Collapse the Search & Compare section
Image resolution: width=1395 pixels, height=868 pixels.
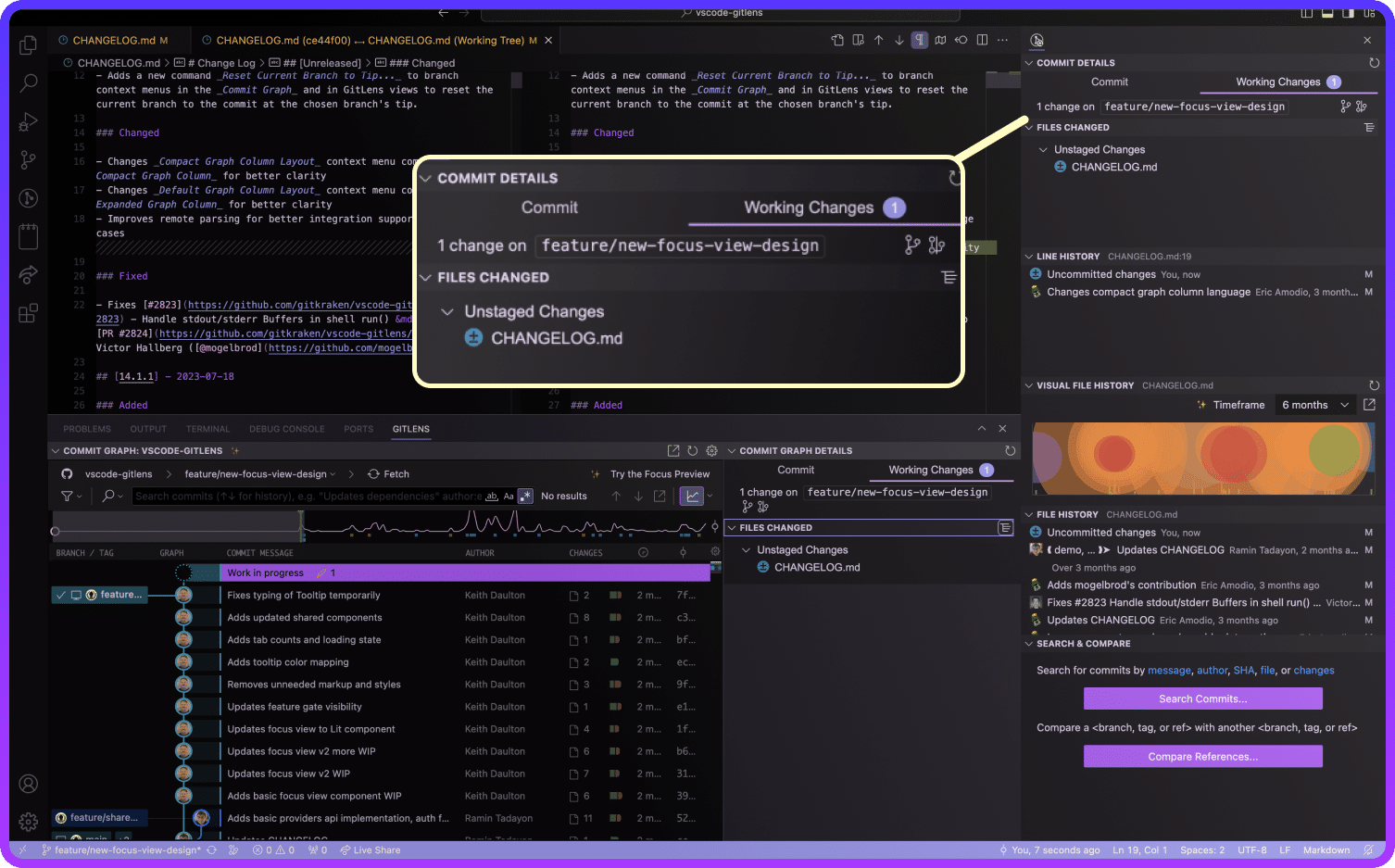coord(1029,643)
